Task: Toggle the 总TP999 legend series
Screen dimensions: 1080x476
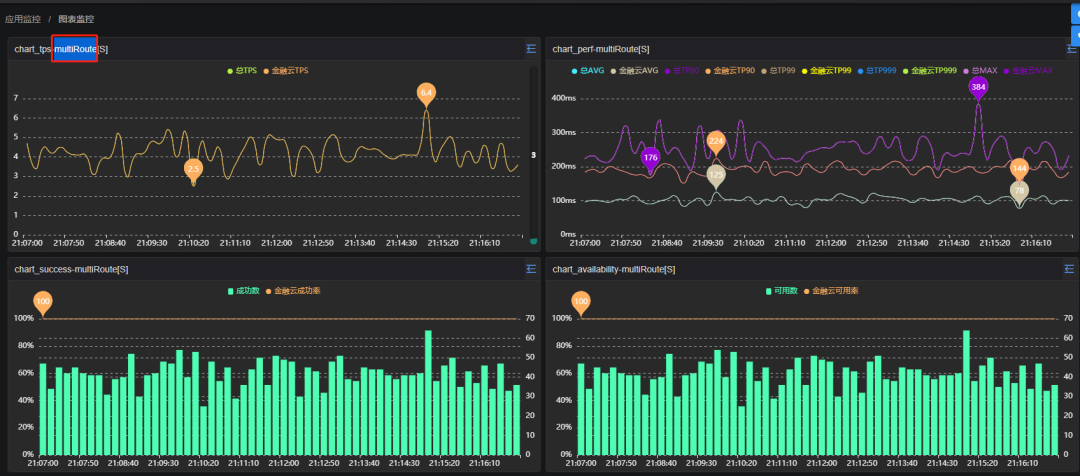Action: (877, 70)
